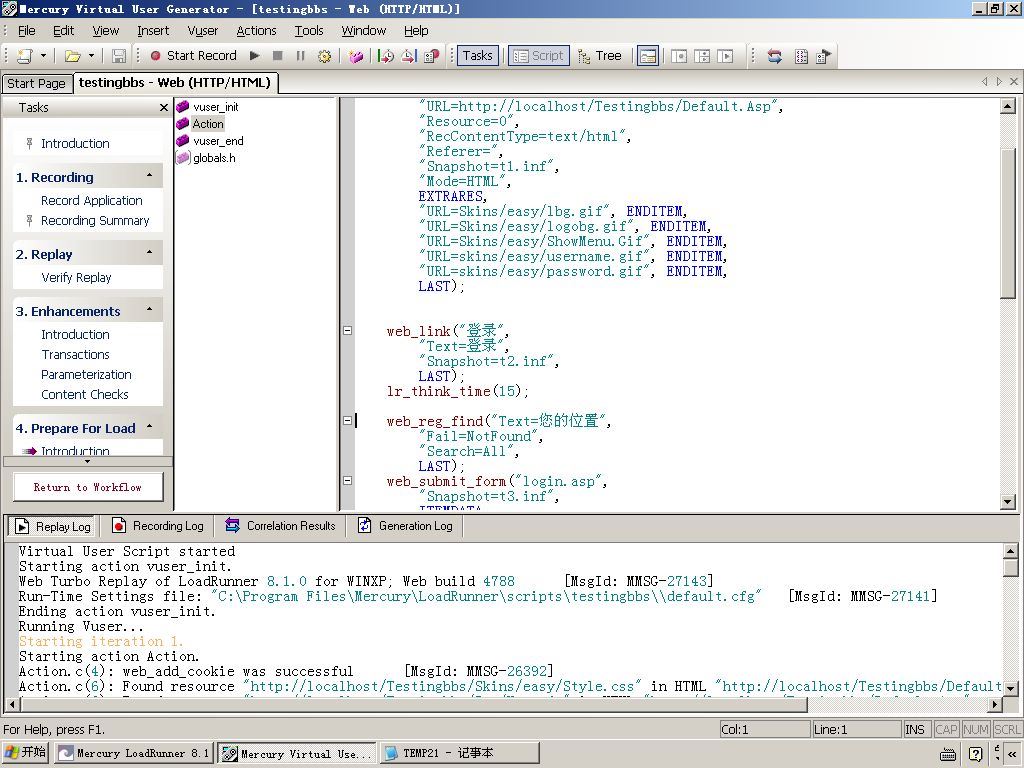Screen dimensions: 1024x768
Task: Switch to Recording Log tab
Action: point(157,526)
